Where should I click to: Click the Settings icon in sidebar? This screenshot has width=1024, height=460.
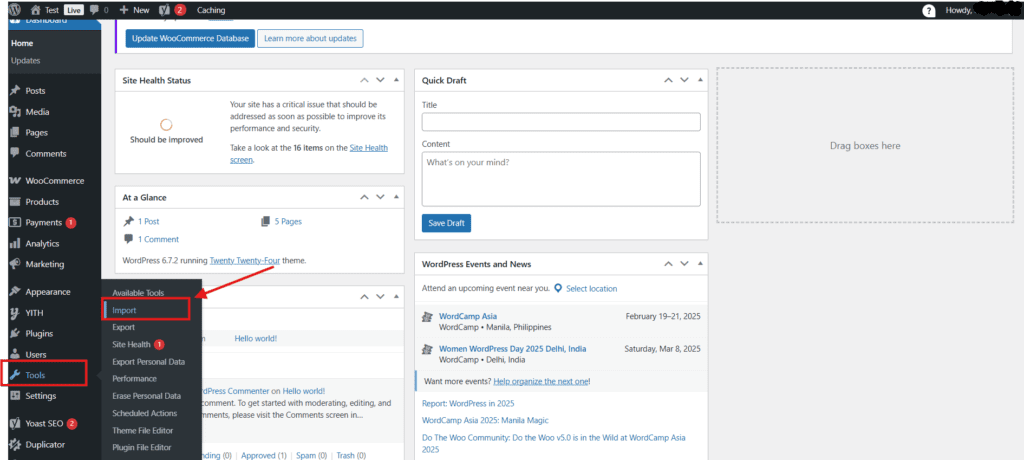click(x=15, y=396)
